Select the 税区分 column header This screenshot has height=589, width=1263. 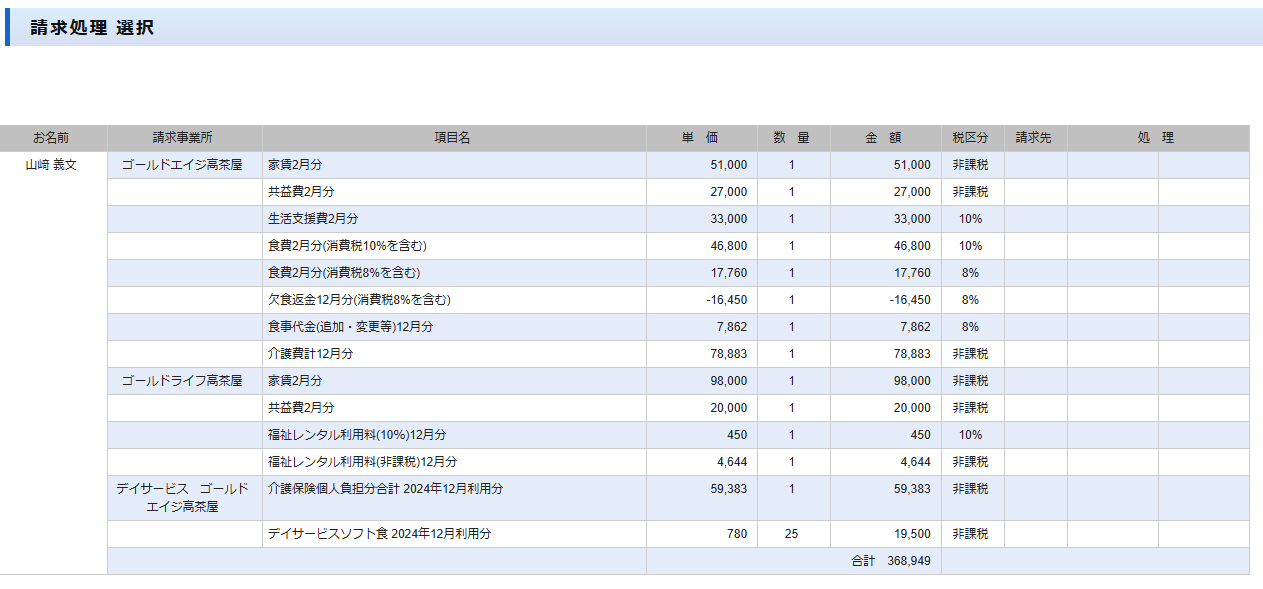click(970, 138)
